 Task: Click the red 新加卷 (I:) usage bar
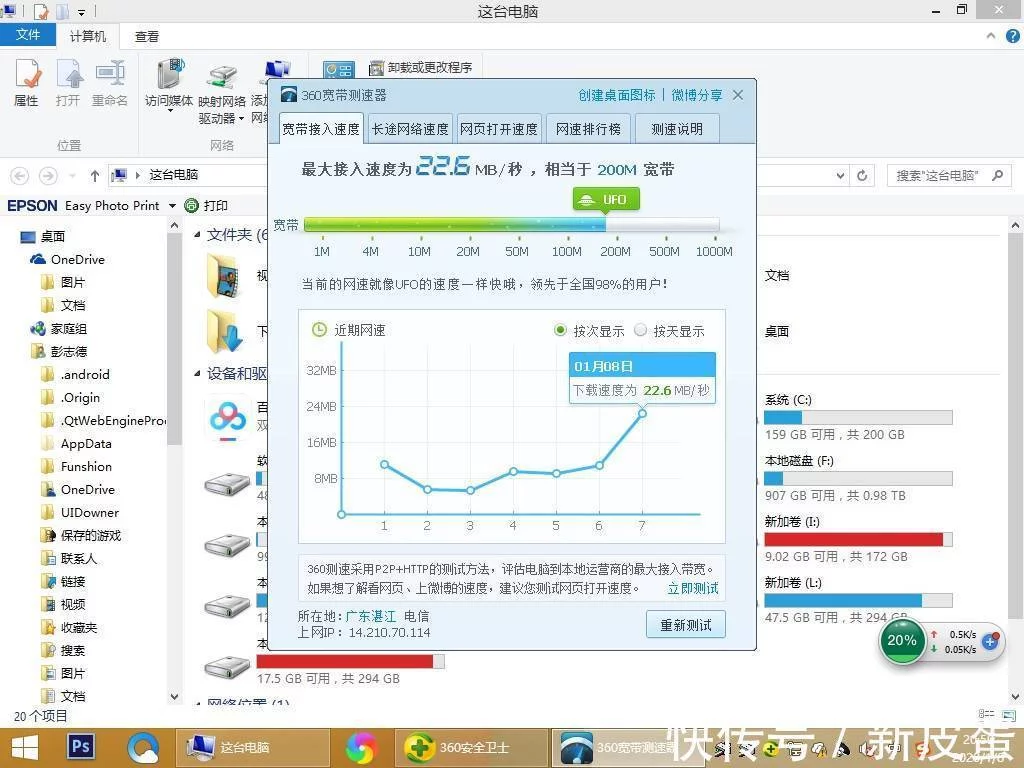click(x=858, y=539)
